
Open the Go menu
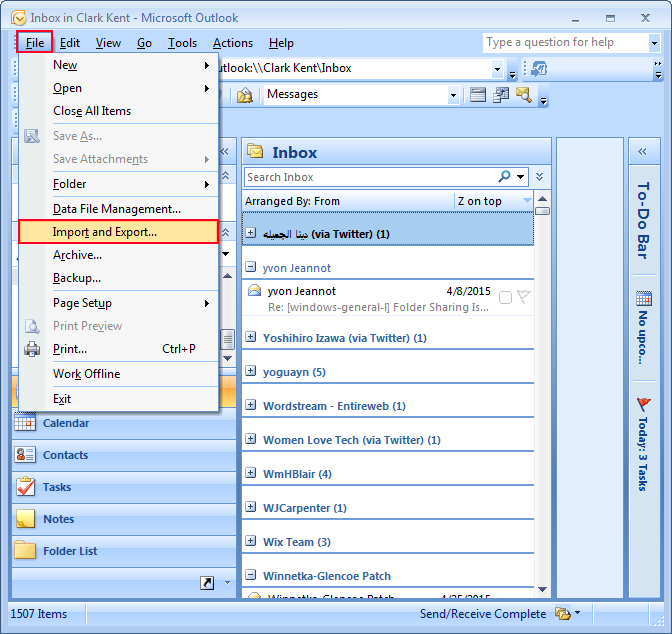pyautogui.click(x=144, y=43)
